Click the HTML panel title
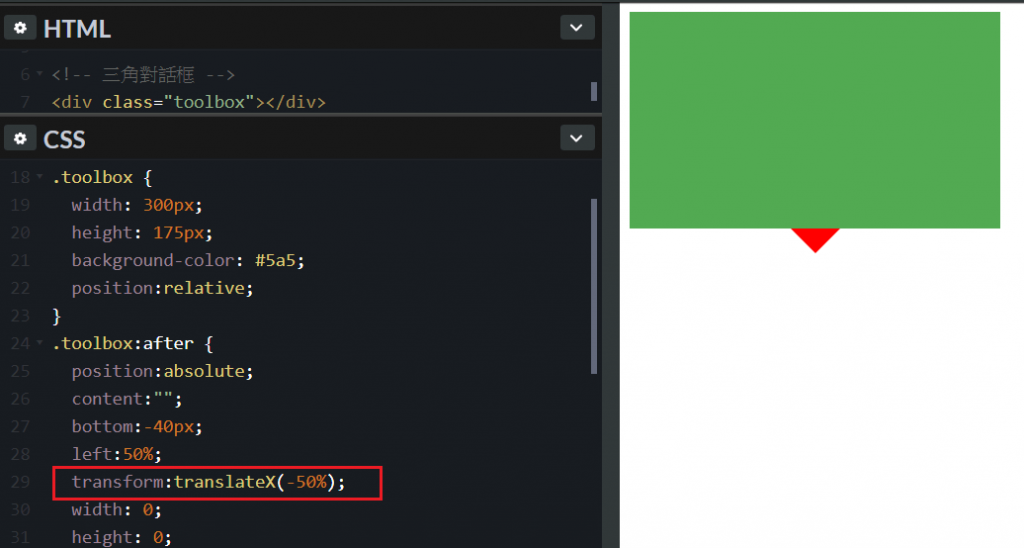The width and height of the screenshot is (1024, 548). point(77,29)
